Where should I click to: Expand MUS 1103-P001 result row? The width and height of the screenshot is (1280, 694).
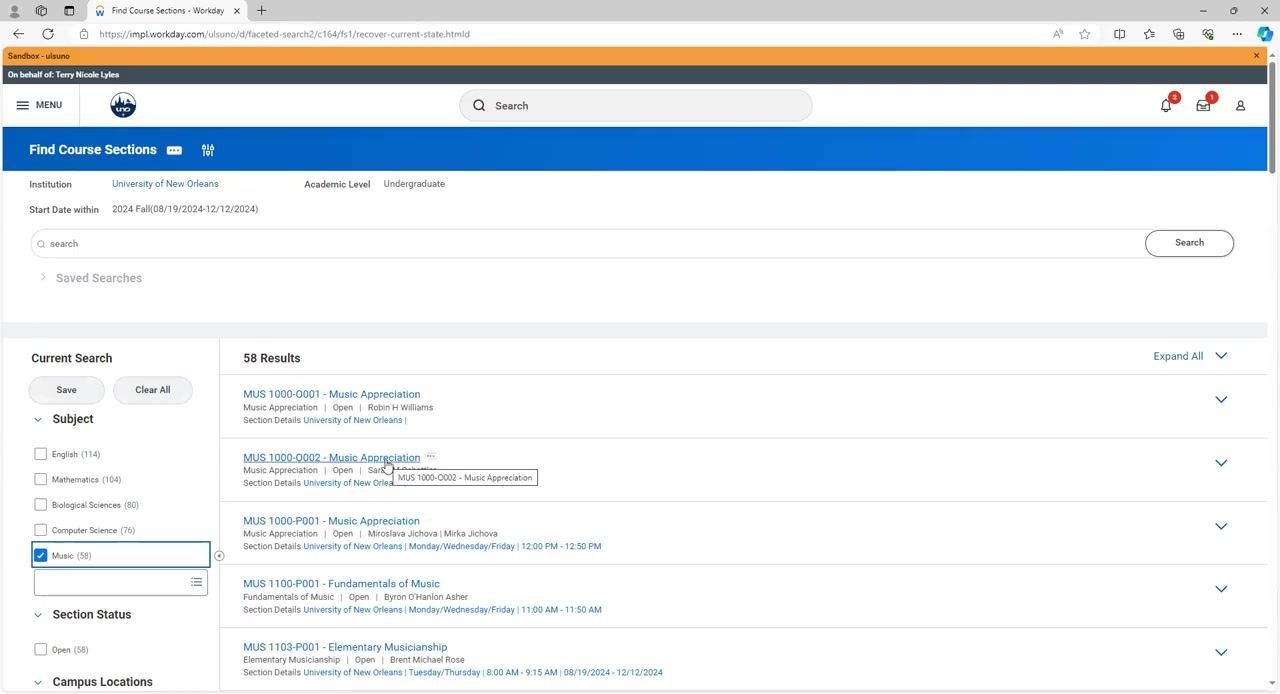[x=1221, y=652]
